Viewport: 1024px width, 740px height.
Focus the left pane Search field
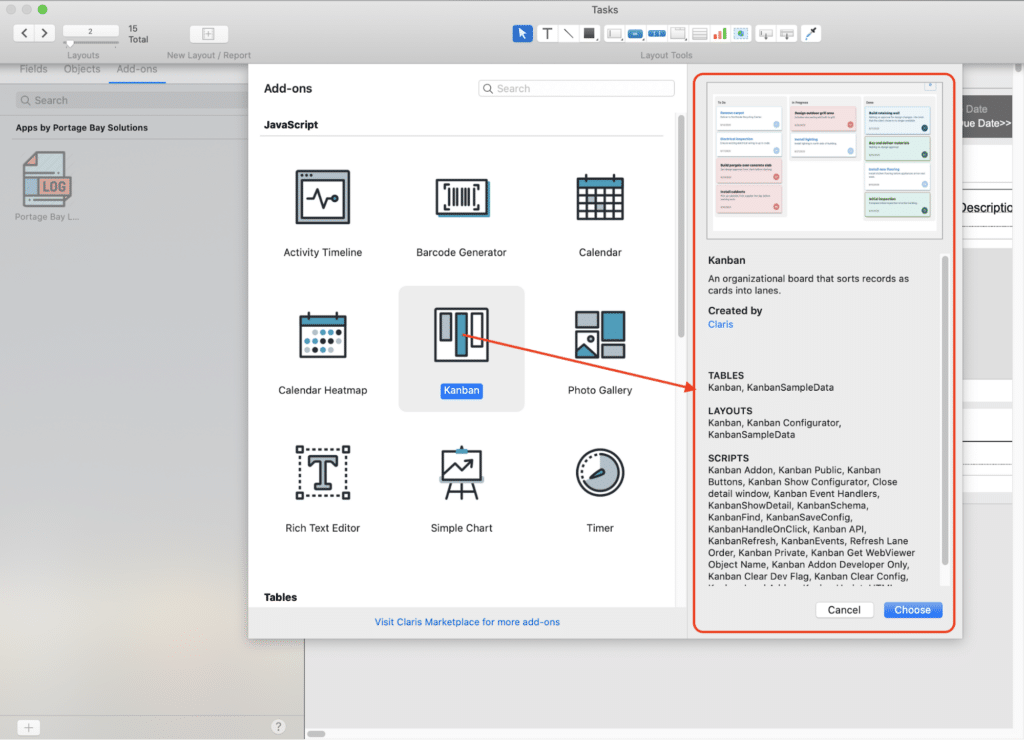[131, 100]
